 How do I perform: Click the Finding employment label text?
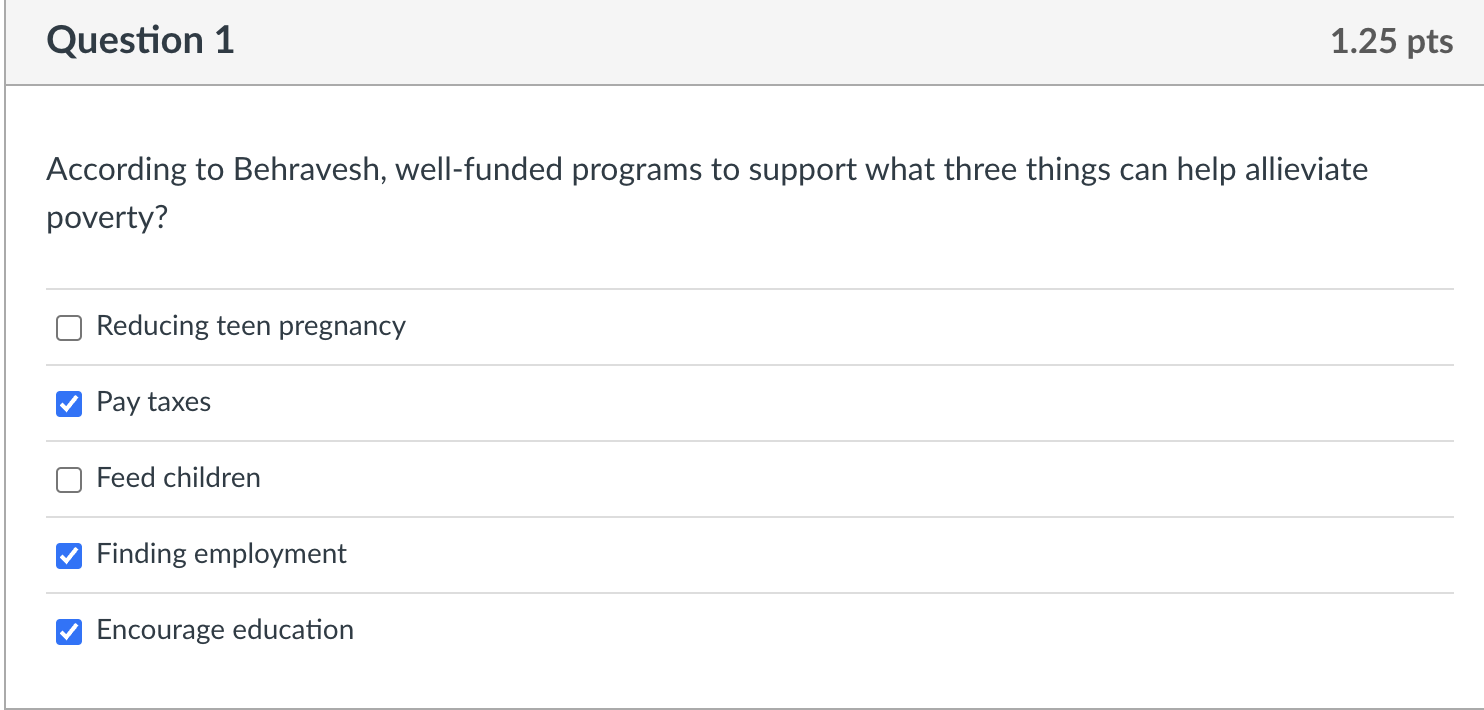[221, 554]
